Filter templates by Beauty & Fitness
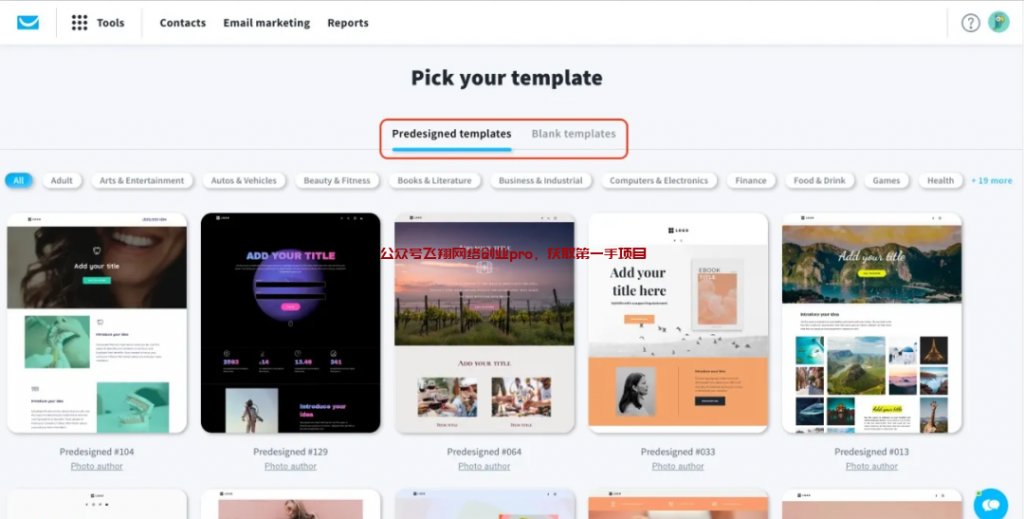 pos(337,181)
